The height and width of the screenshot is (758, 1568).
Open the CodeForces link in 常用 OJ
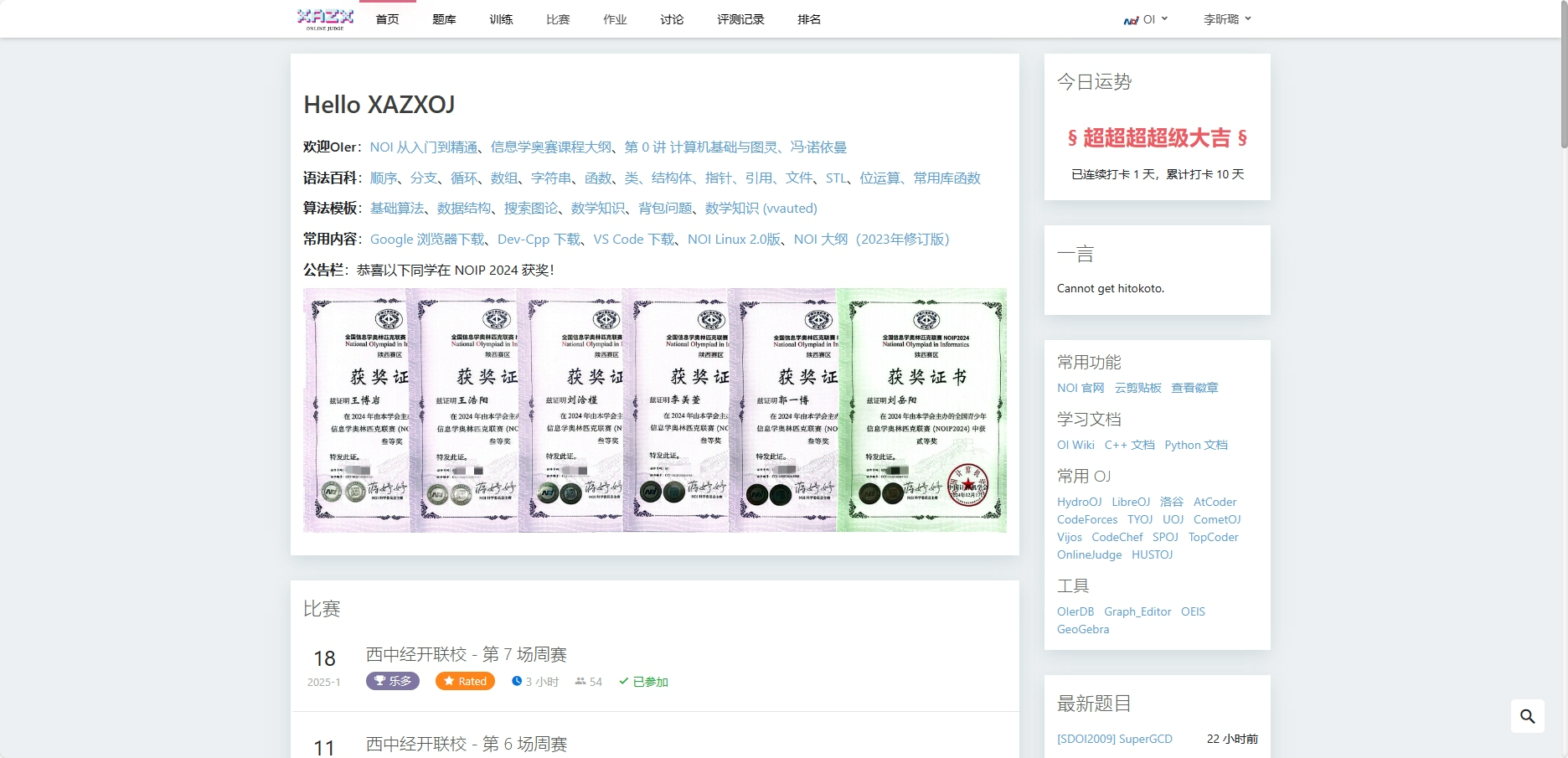click(1086, 519)
